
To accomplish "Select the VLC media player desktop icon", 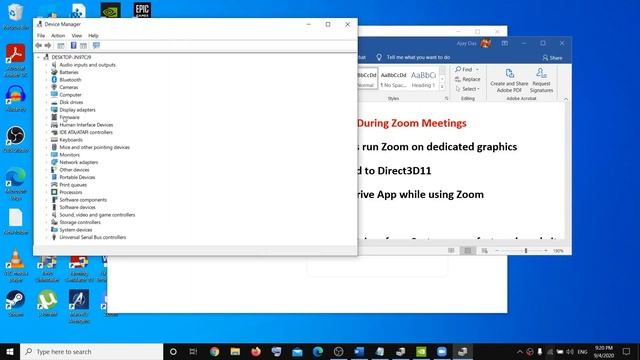I will (16, 266).
